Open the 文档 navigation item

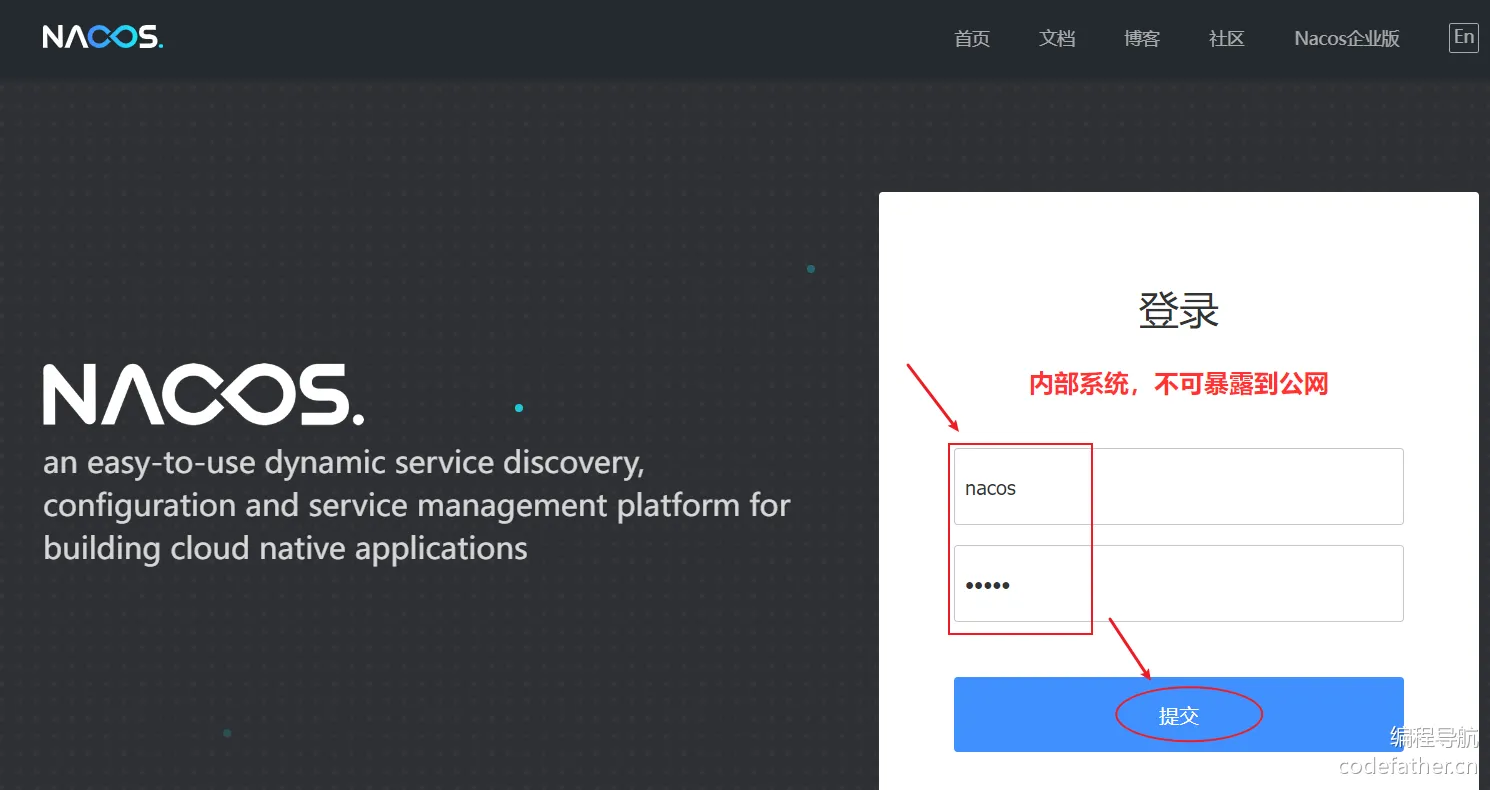click(1057, 39)
